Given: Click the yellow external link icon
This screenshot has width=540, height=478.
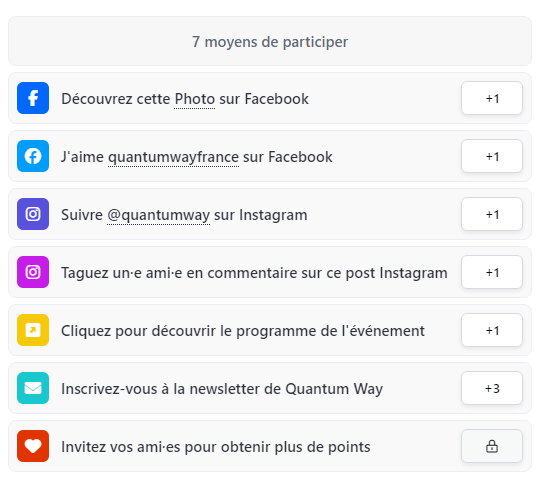Looking at the screenshot, I should pyautogui.click(x=33, y=330).
